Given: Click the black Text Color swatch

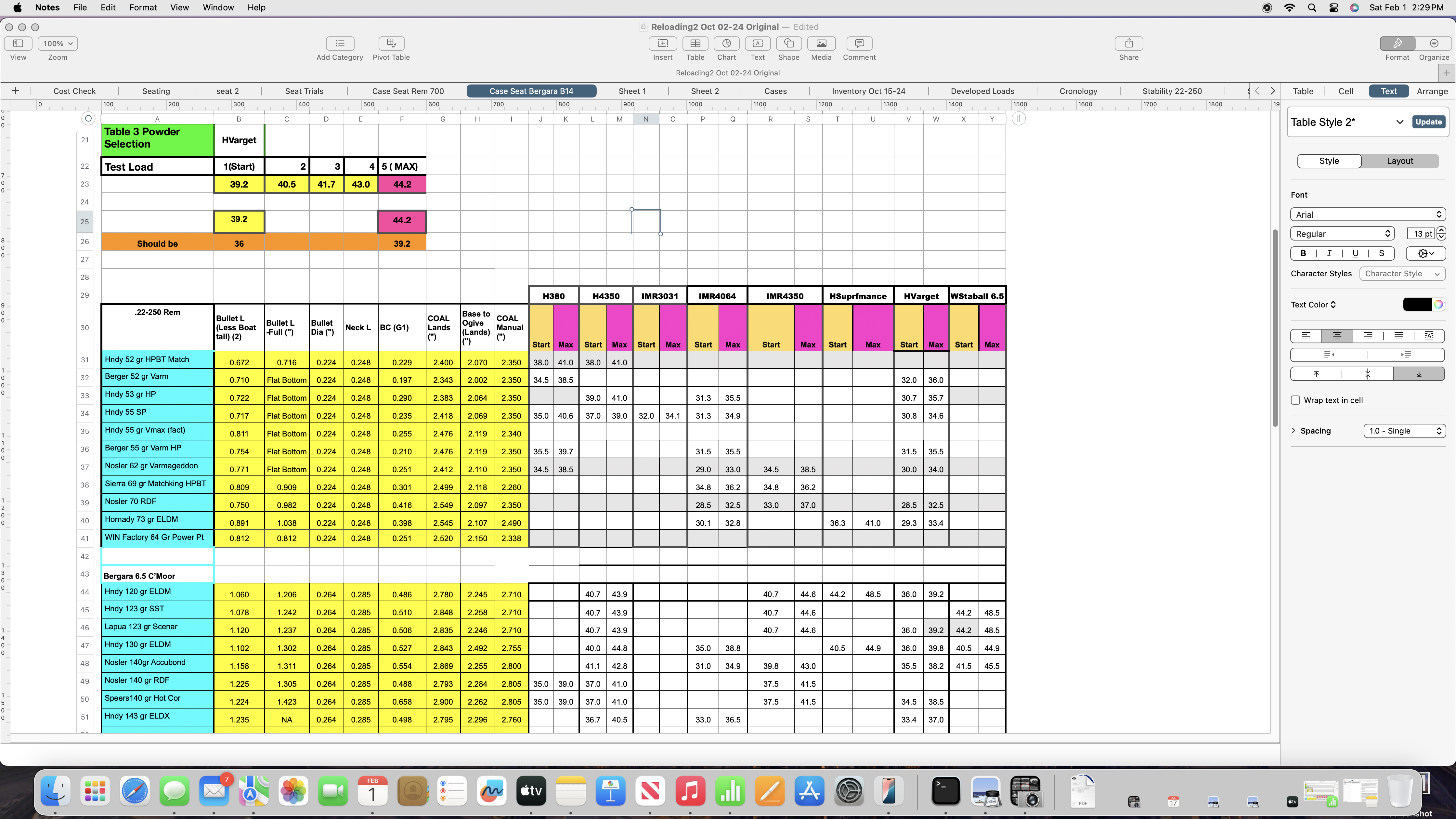Looking at the screenshot, I should 1416,305.
